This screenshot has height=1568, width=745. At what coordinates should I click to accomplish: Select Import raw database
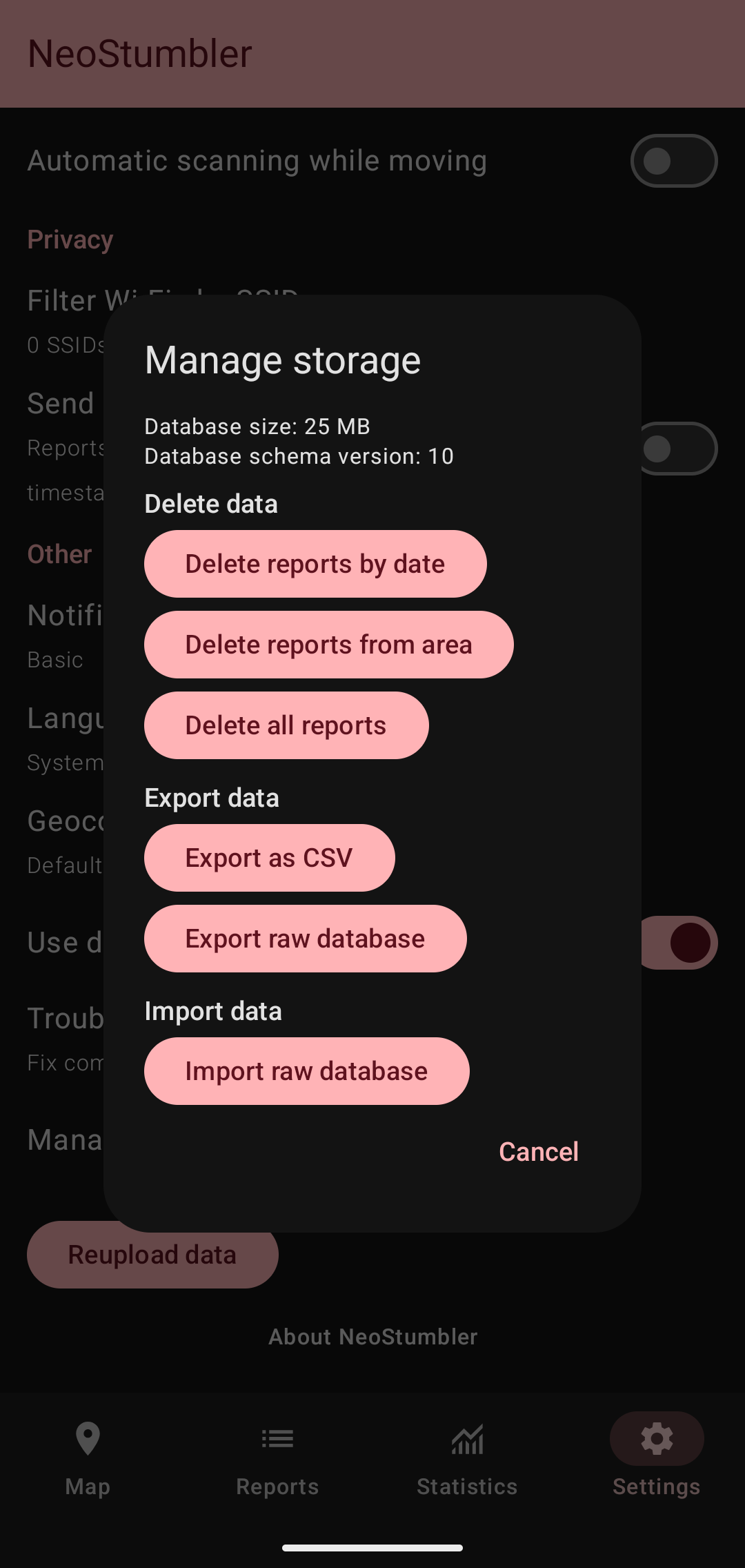coord(306,1071)
